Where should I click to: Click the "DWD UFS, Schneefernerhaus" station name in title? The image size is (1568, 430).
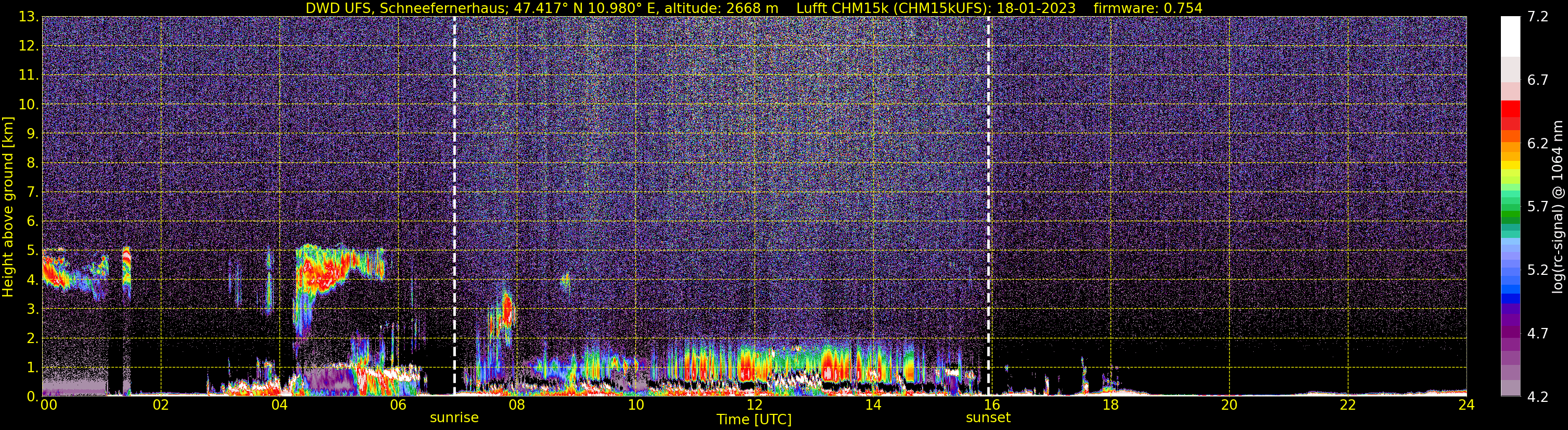tap(407, 8)
